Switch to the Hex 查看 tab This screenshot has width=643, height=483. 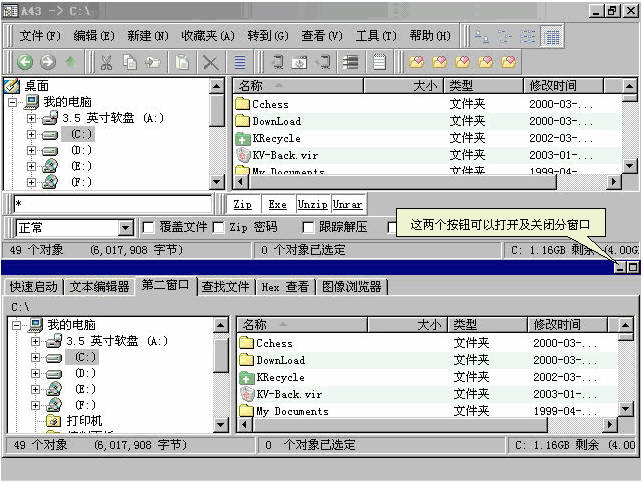(285, 287)
